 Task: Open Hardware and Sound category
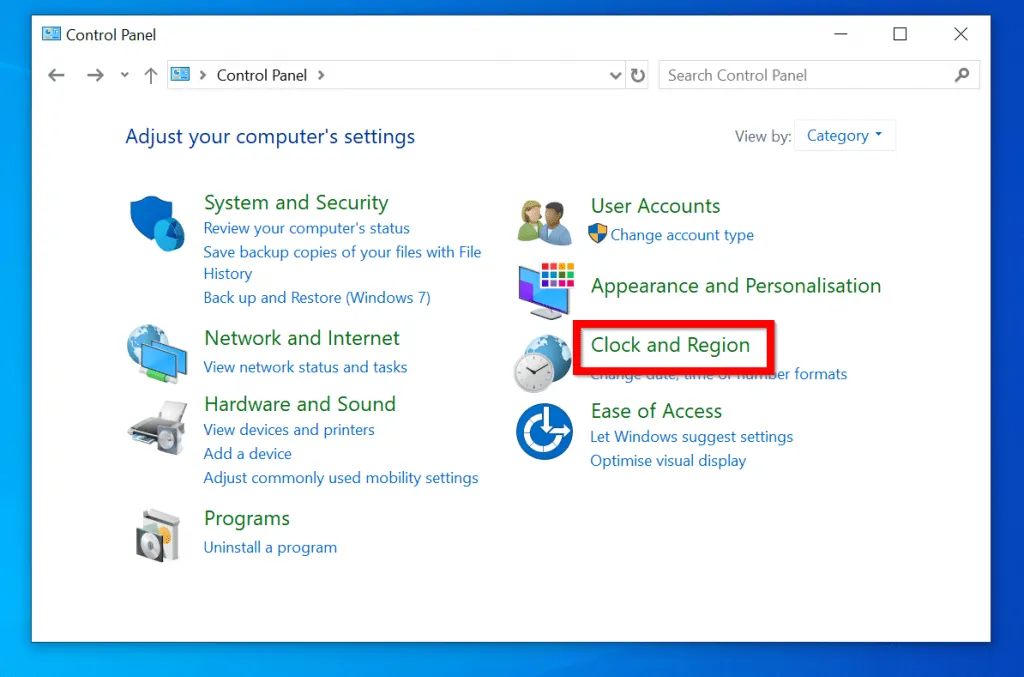(300, 404)
